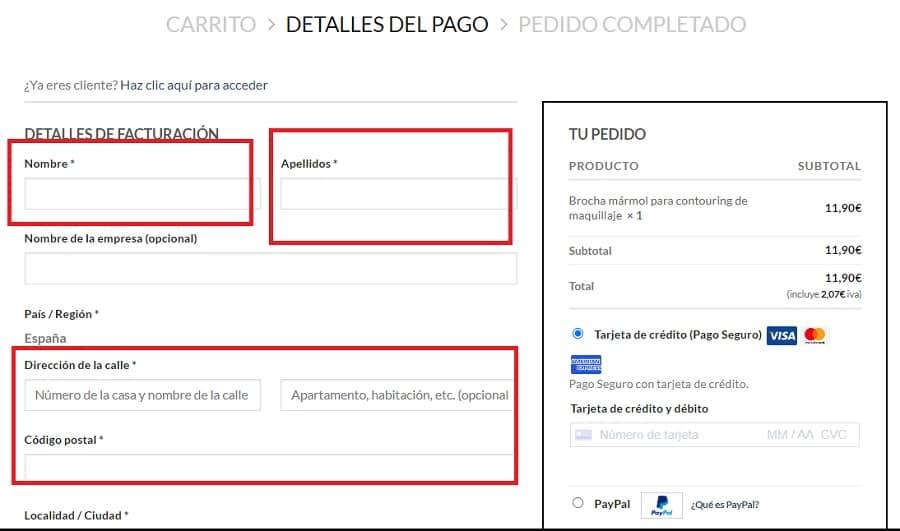The height and width of the screenshot is (531, 900).
Task: Click the PayPal logo image
Action: point(662,505)
